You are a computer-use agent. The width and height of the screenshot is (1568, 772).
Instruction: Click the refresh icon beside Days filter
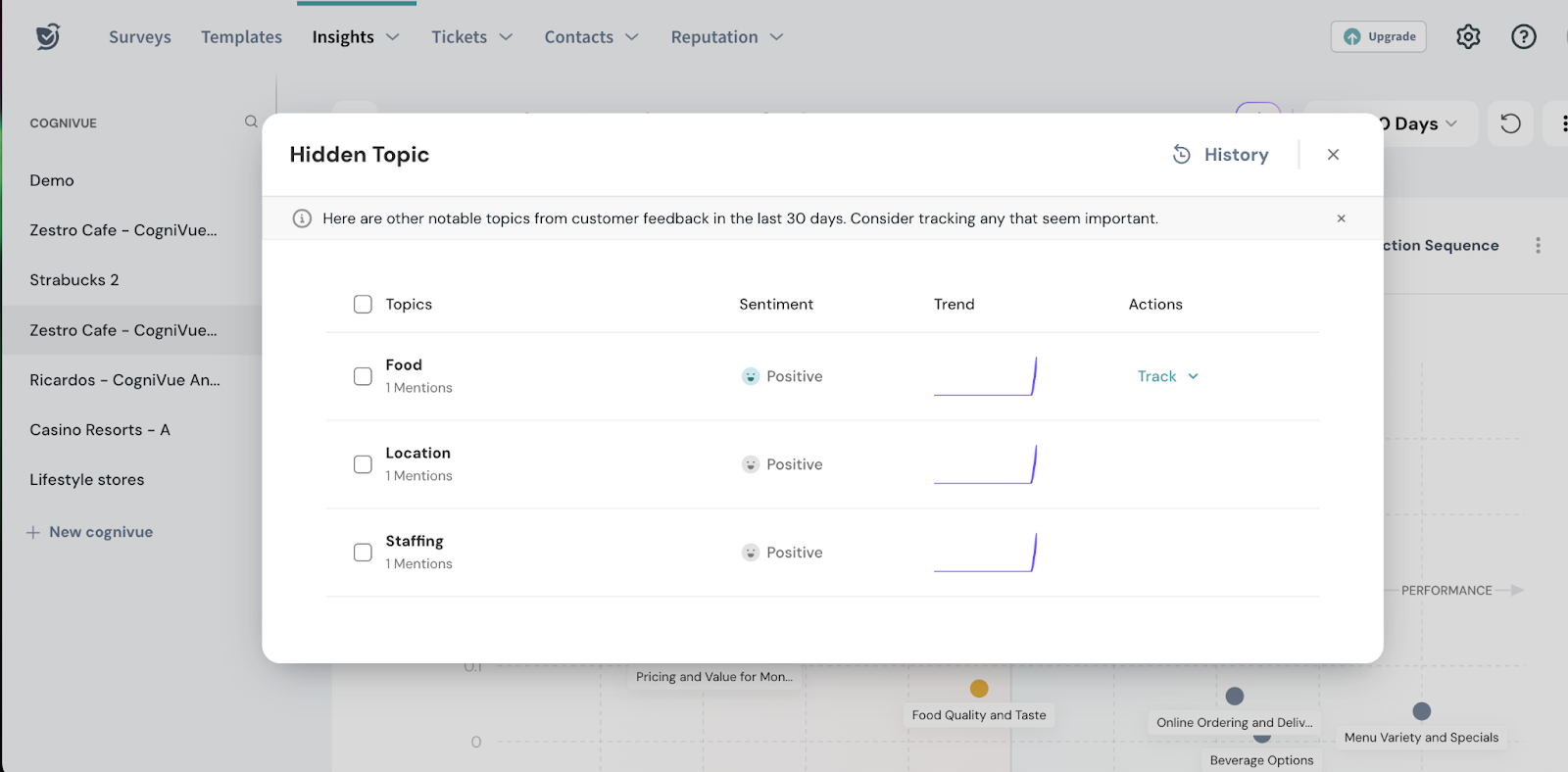pyautogui.click(x=1510, y=123)
